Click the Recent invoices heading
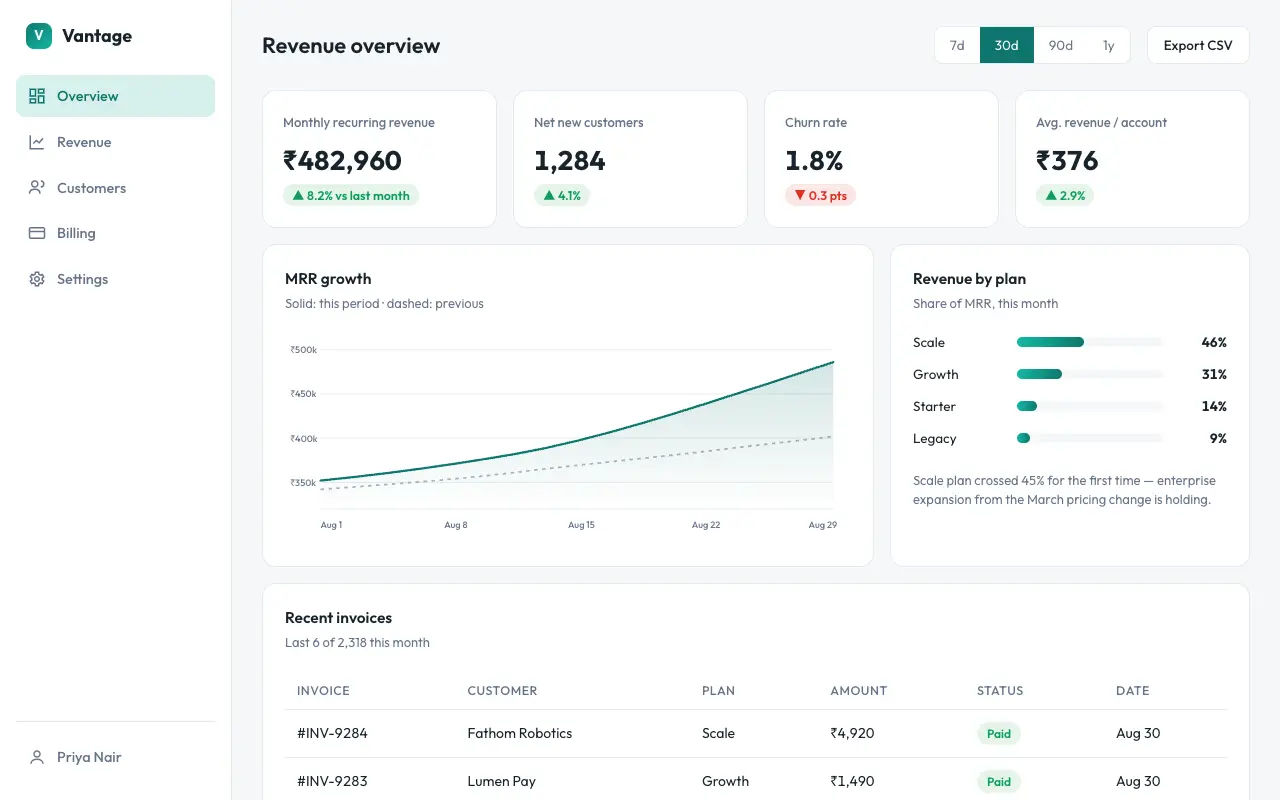Image resolution: width=1280 pixels, height=800 pixels. click(338, 618)
